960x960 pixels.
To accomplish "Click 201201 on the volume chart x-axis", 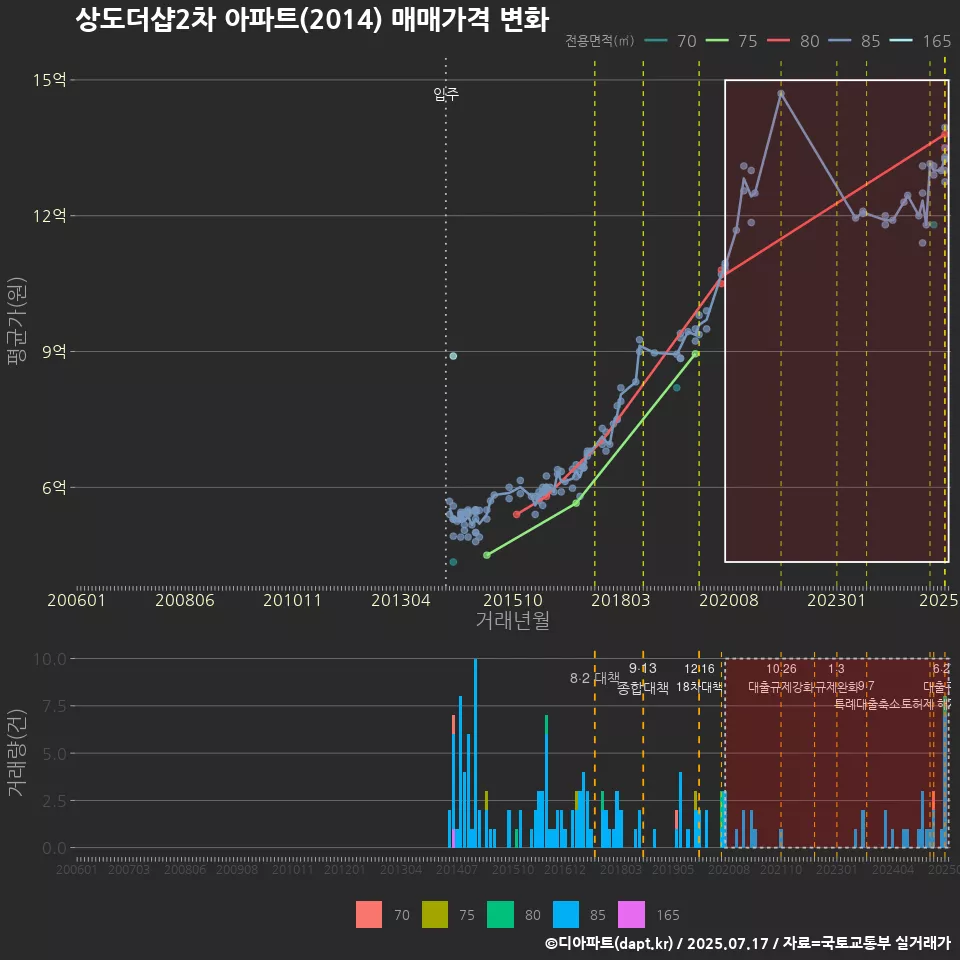I will pos(345,869).
